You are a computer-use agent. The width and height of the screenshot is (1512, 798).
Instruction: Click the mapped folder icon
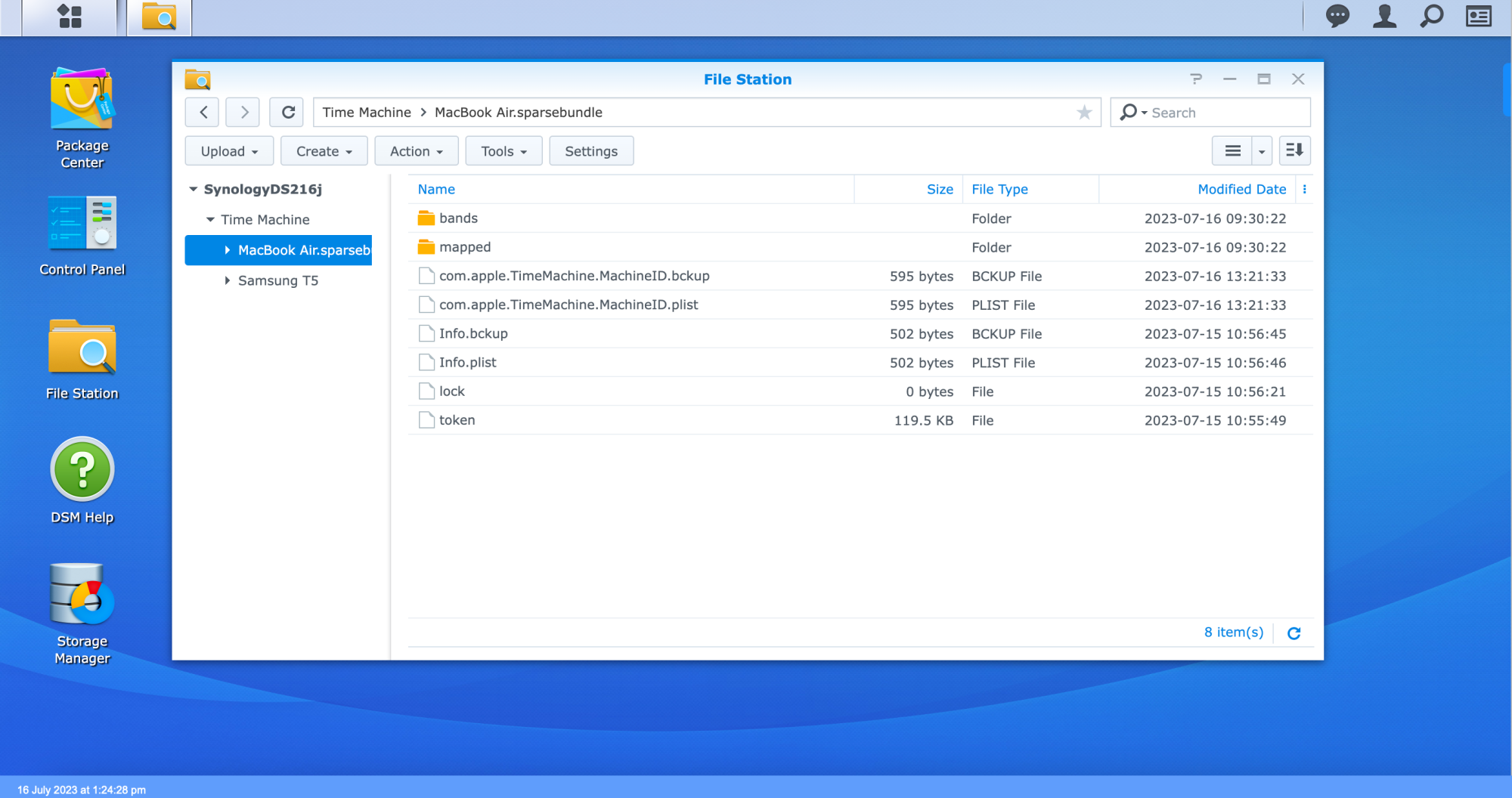(x=426, y=247)
